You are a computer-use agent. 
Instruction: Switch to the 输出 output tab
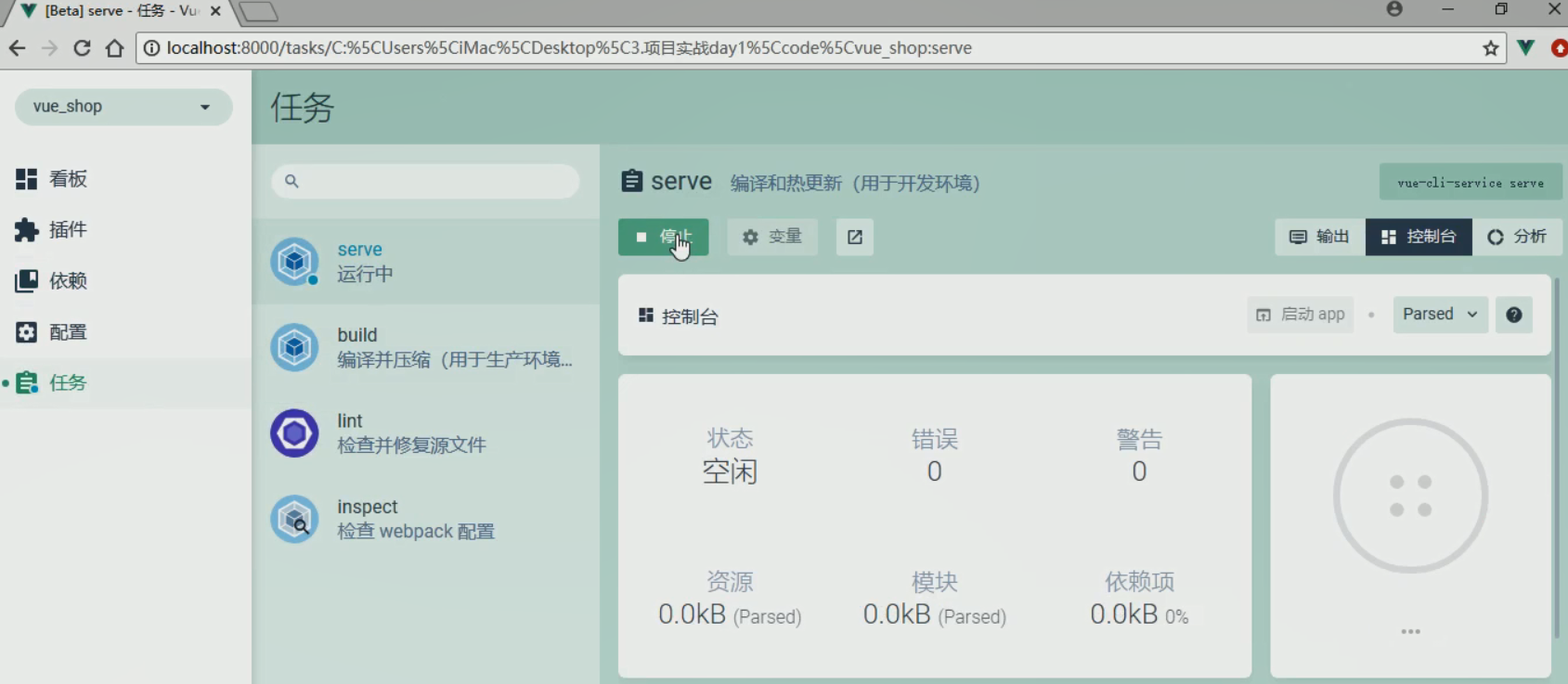point(1319,237)
